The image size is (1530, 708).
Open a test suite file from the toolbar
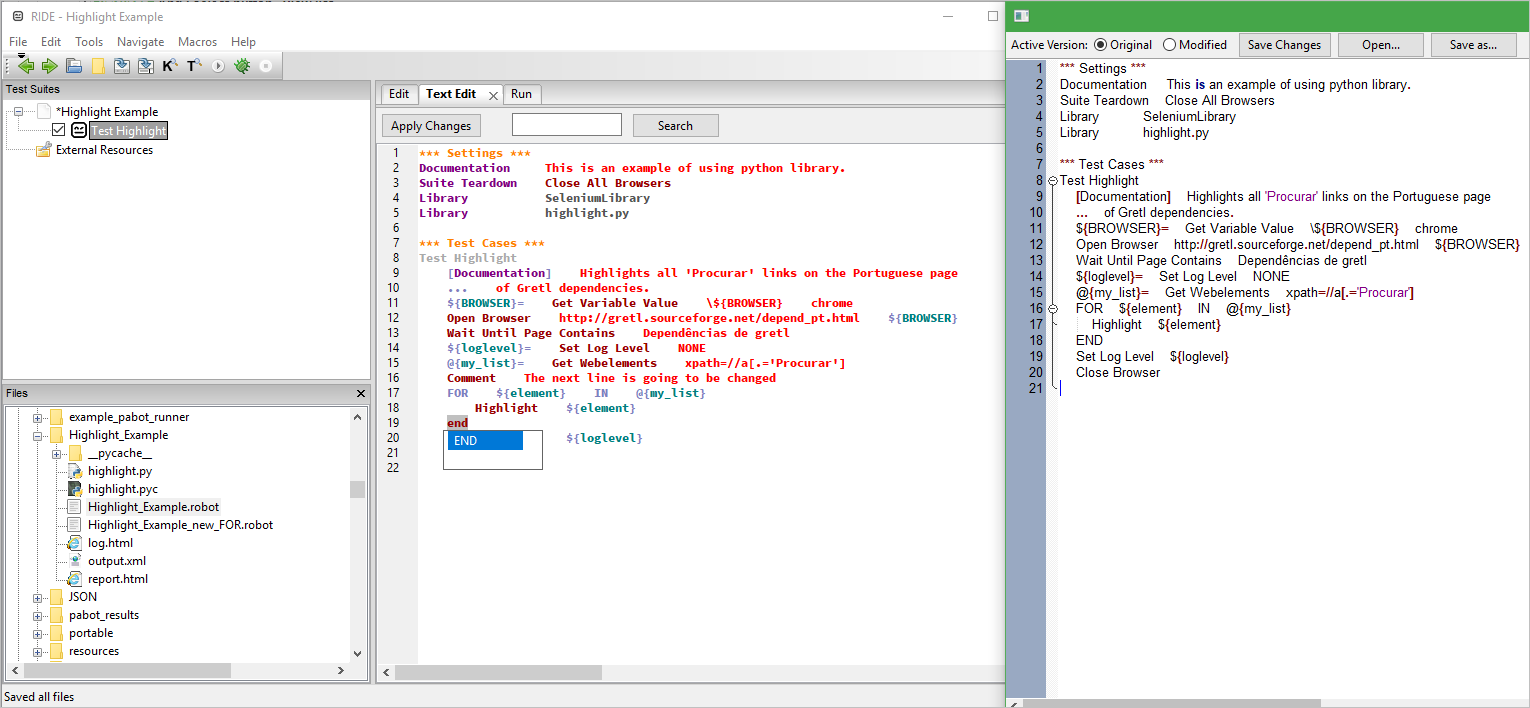tap(72, 66)
